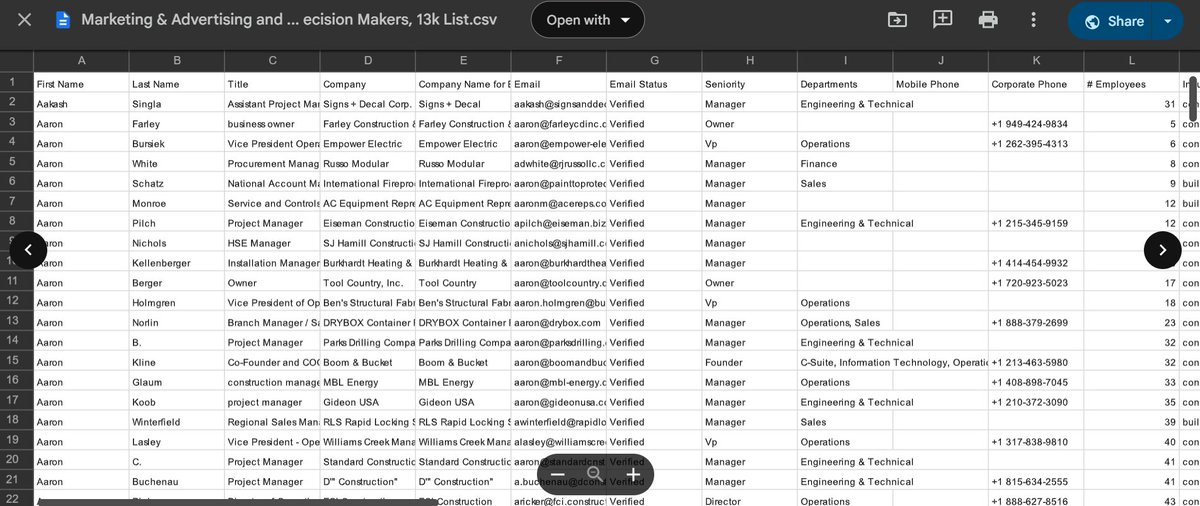This screenshot has height=506, width=1200.
Task: Click the "Tool Country, Inc." cell
Action: click(368, 283)
